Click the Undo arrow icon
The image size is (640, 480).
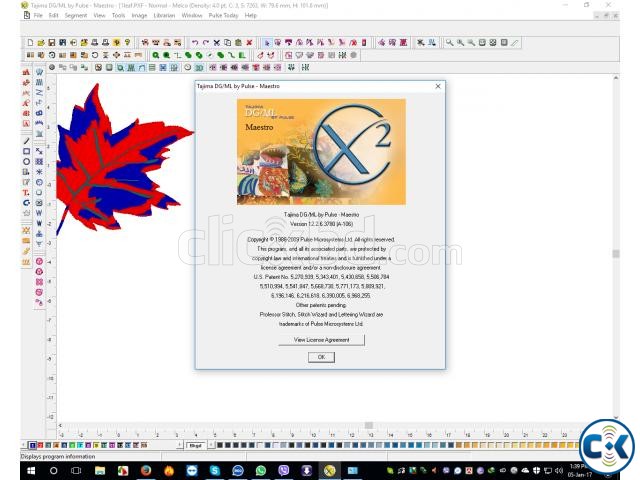195,42
